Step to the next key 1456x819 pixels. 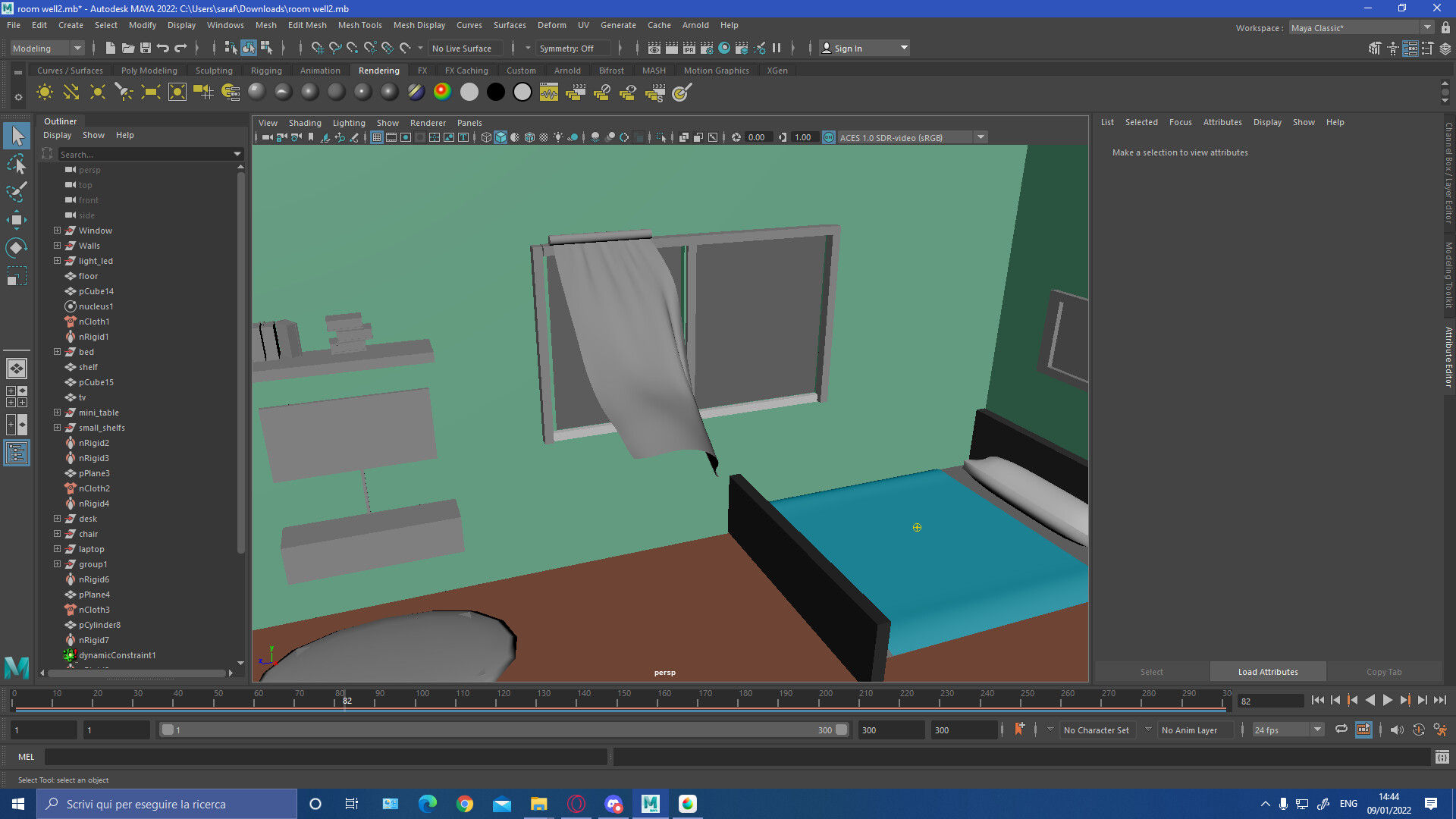tap(1404, 701)
